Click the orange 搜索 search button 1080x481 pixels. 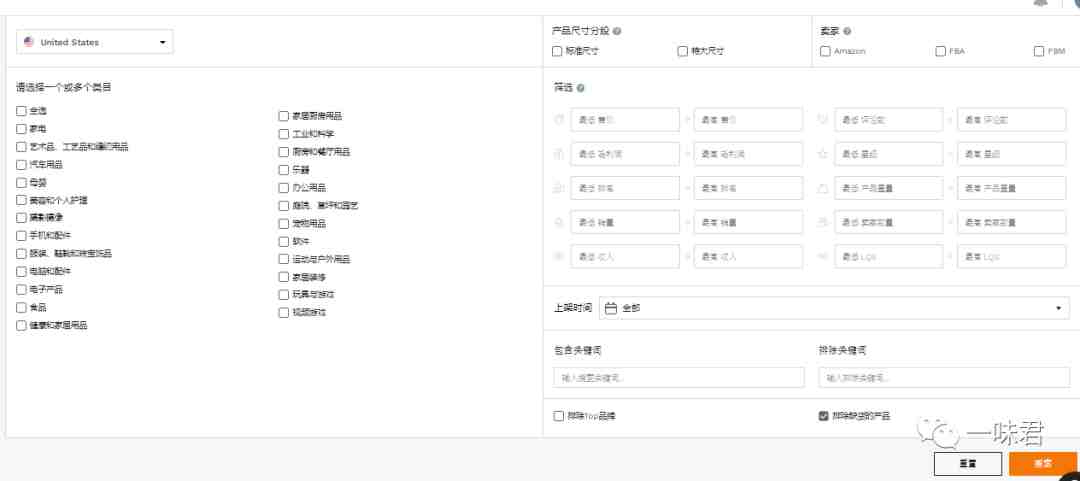(1042, 464)
